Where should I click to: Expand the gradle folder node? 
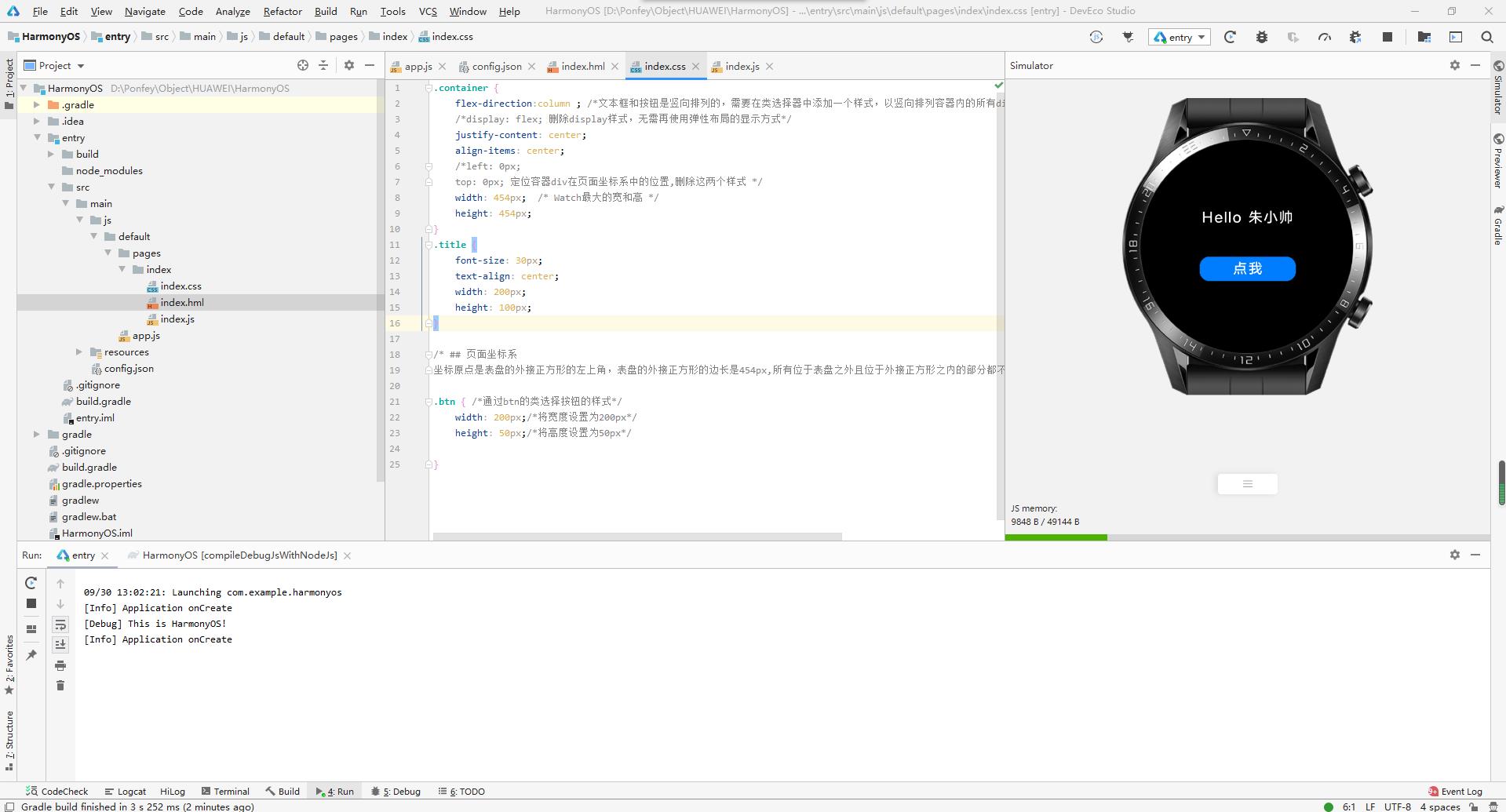pos(37,435)
